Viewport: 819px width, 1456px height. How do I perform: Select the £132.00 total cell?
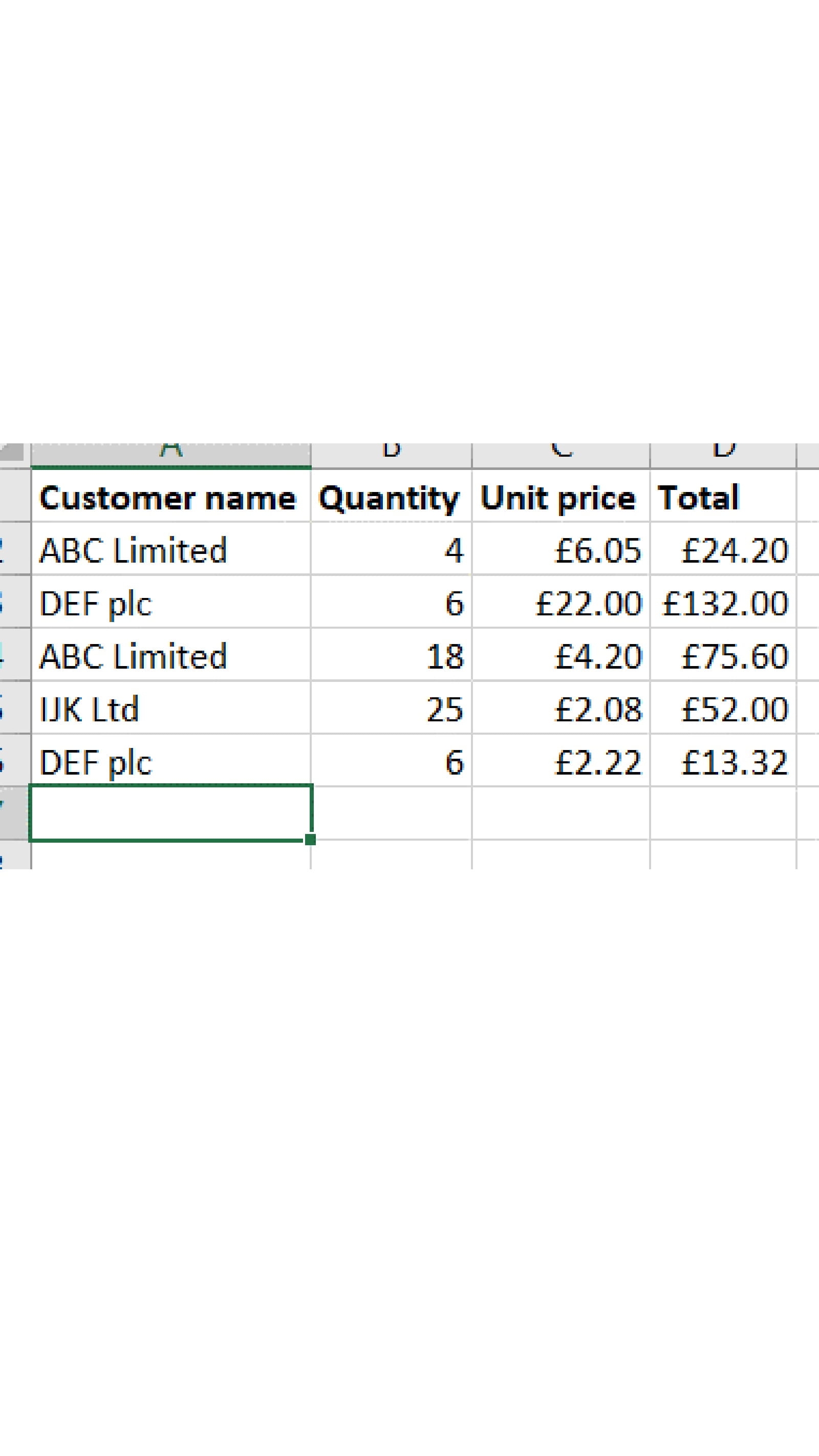723,603
